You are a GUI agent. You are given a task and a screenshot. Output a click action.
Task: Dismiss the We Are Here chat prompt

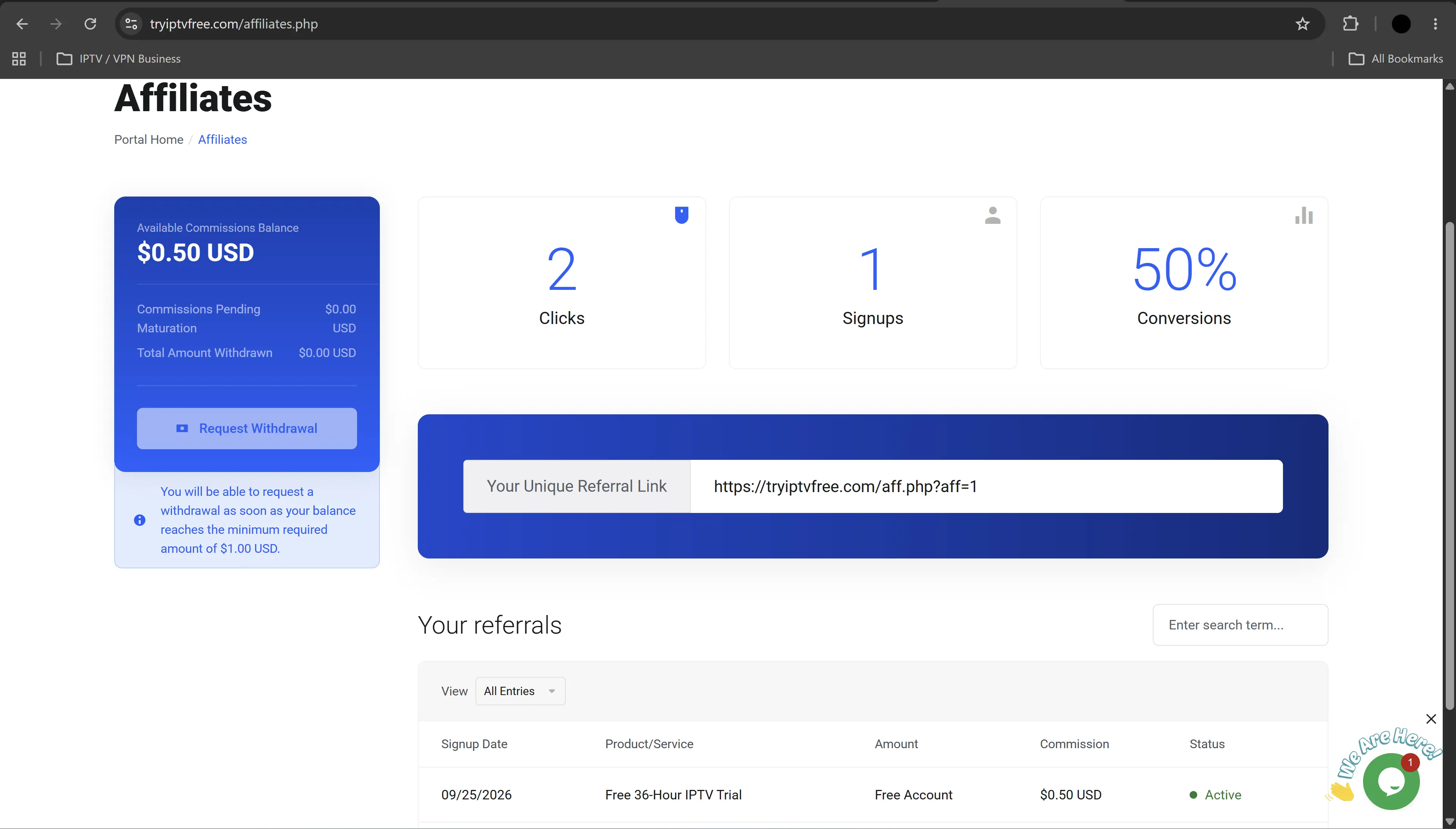1431,719
